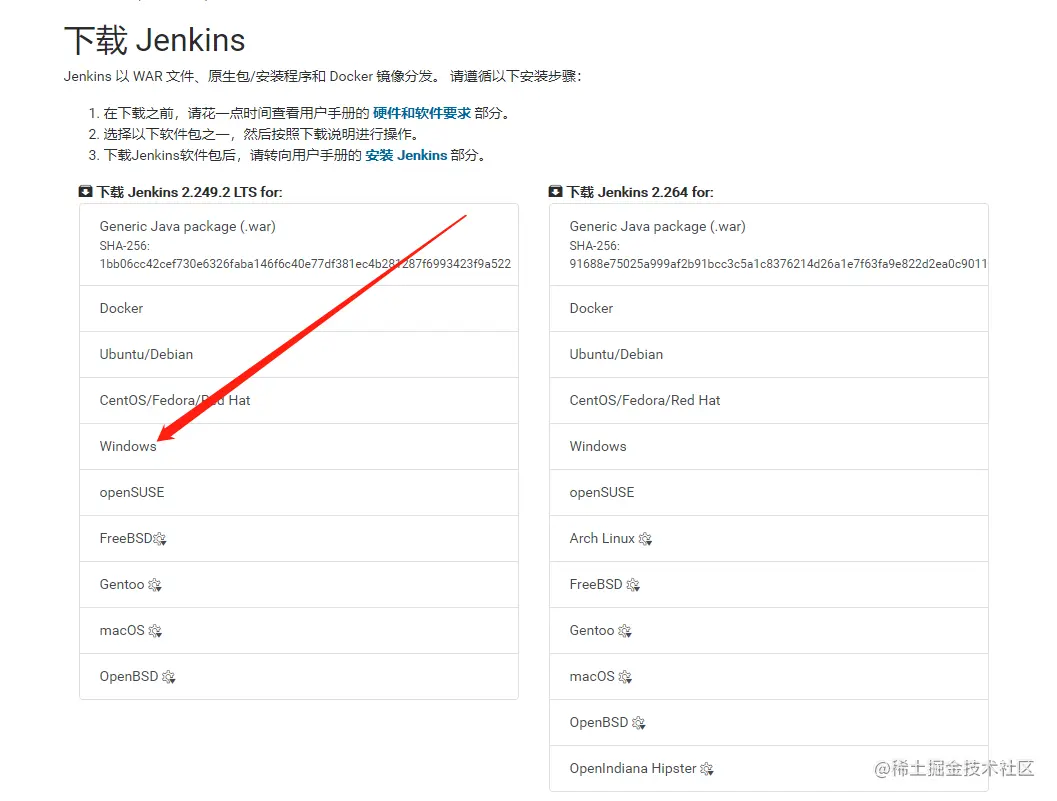Click SHA-256 hash starting with 1bb06cc42cef
Viewport: 1057px width, 801px height.
point(305,264)
